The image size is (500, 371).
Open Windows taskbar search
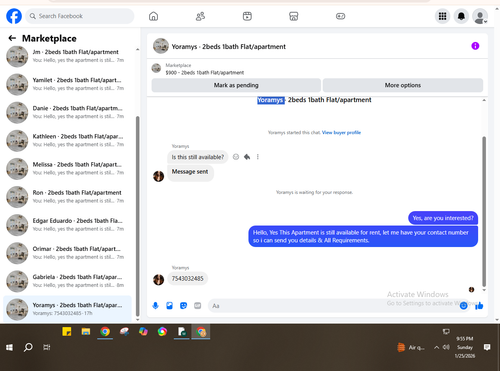coord(28,348)
